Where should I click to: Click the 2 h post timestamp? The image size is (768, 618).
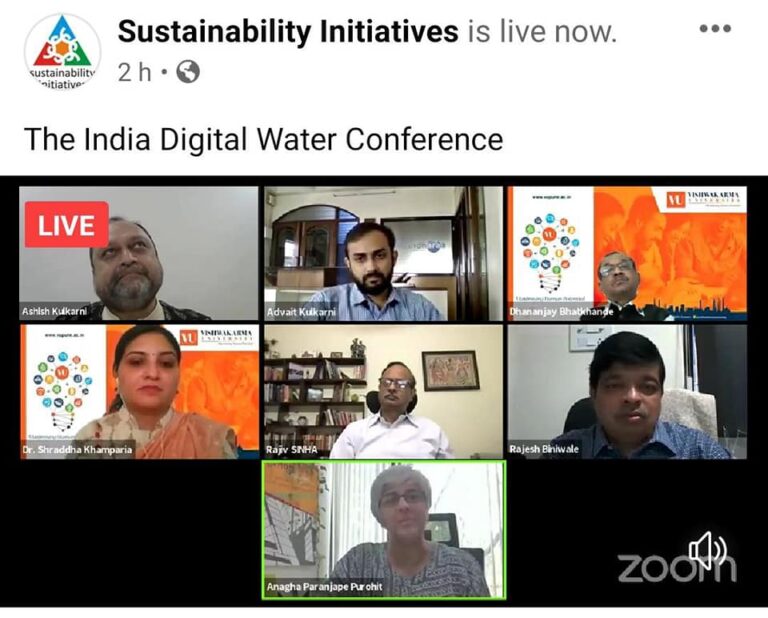tap(134, 72)
